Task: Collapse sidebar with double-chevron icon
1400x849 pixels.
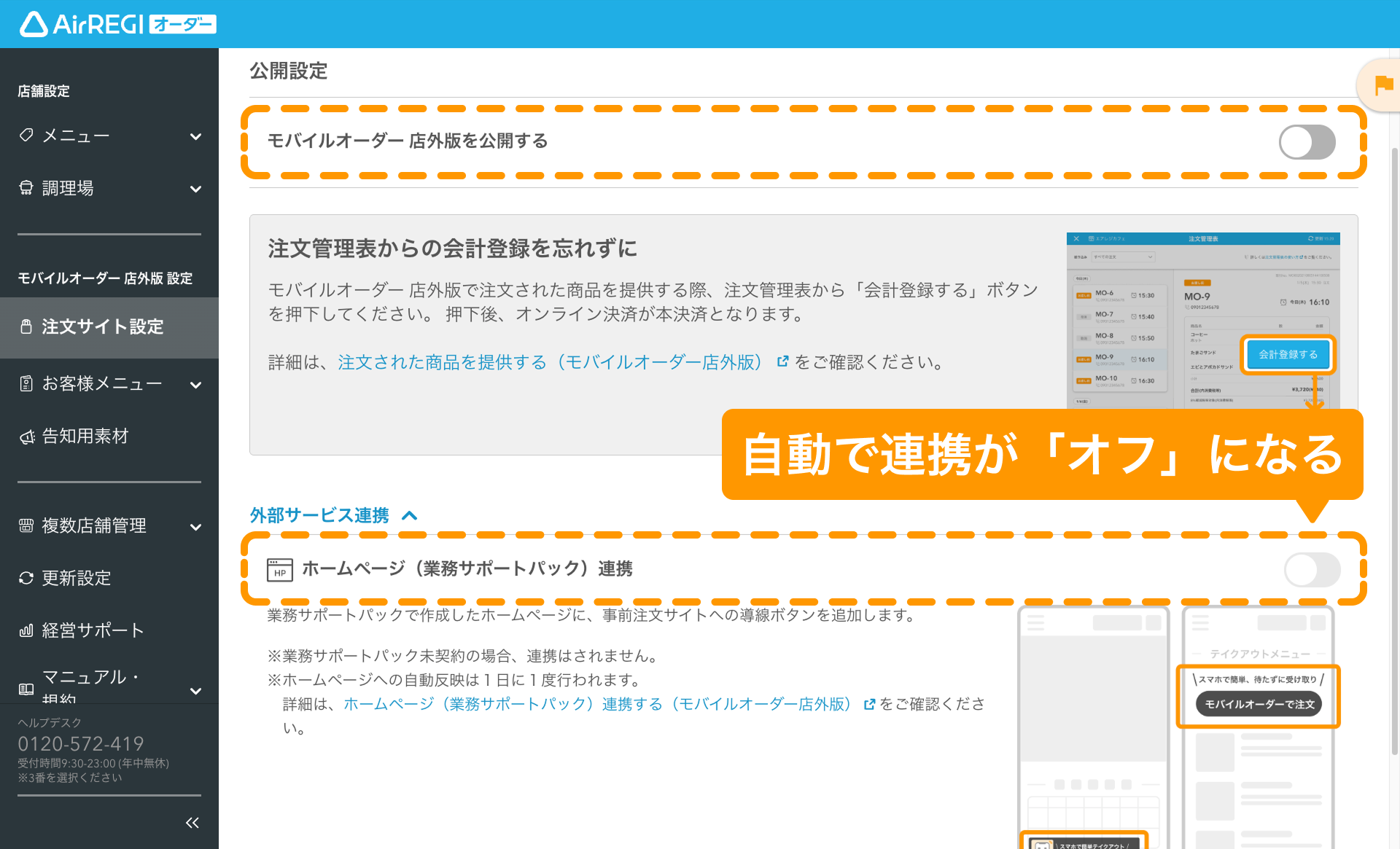Action: (192, 823)
